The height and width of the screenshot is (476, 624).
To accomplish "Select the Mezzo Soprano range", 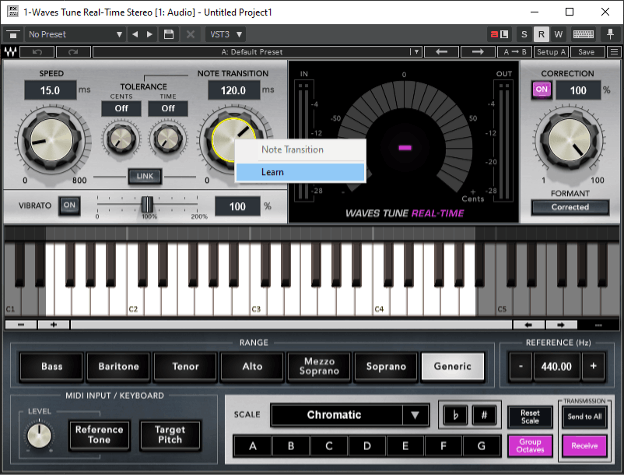I will [319, 367].
